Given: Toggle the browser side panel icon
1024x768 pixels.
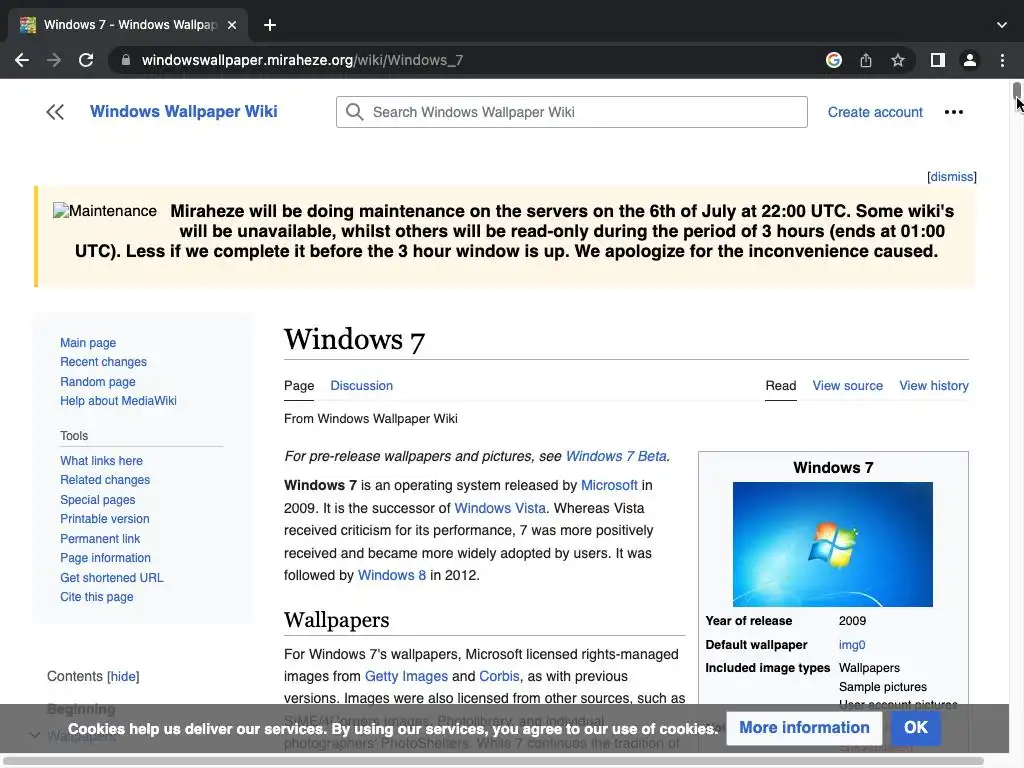Looking at the screenshot, I should (938, 60).
